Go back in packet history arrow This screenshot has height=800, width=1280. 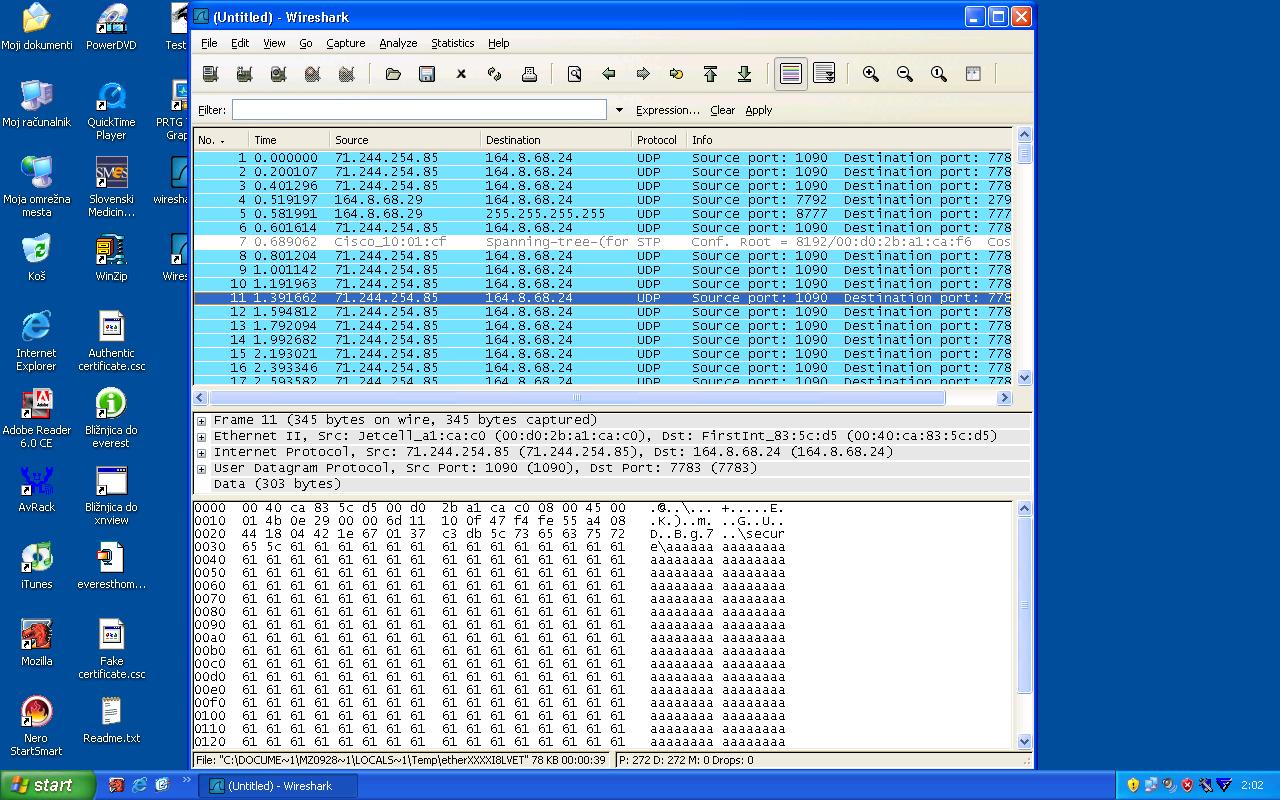(608, 74)
